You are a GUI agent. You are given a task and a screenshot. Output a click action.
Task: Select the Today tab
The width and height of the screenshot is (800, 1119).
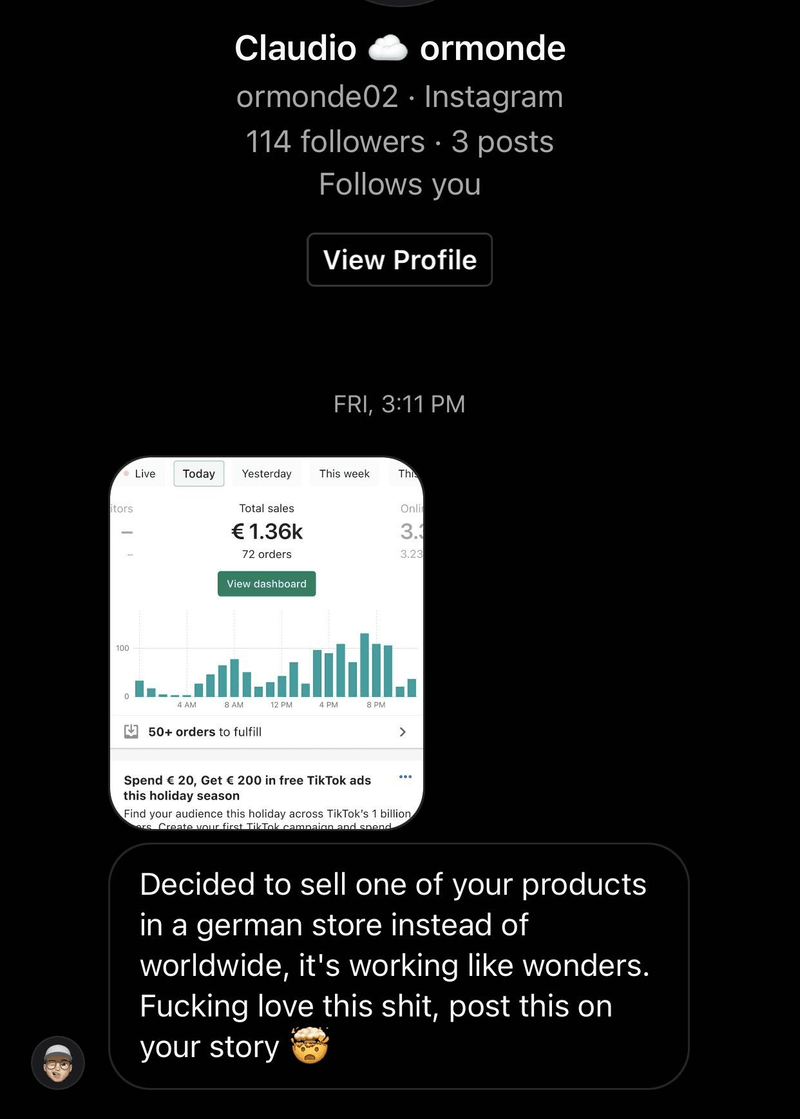tap(198, 473)
